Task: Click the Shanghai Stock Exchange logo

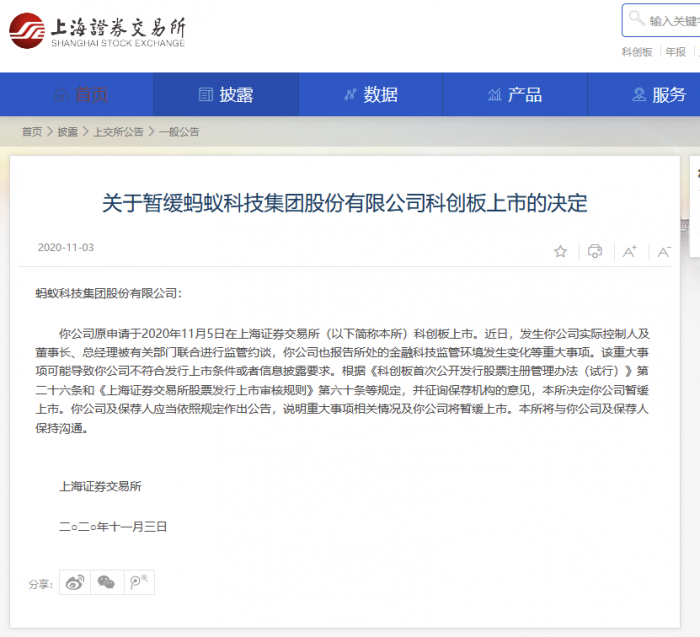Action: click(x=97, y=31)
